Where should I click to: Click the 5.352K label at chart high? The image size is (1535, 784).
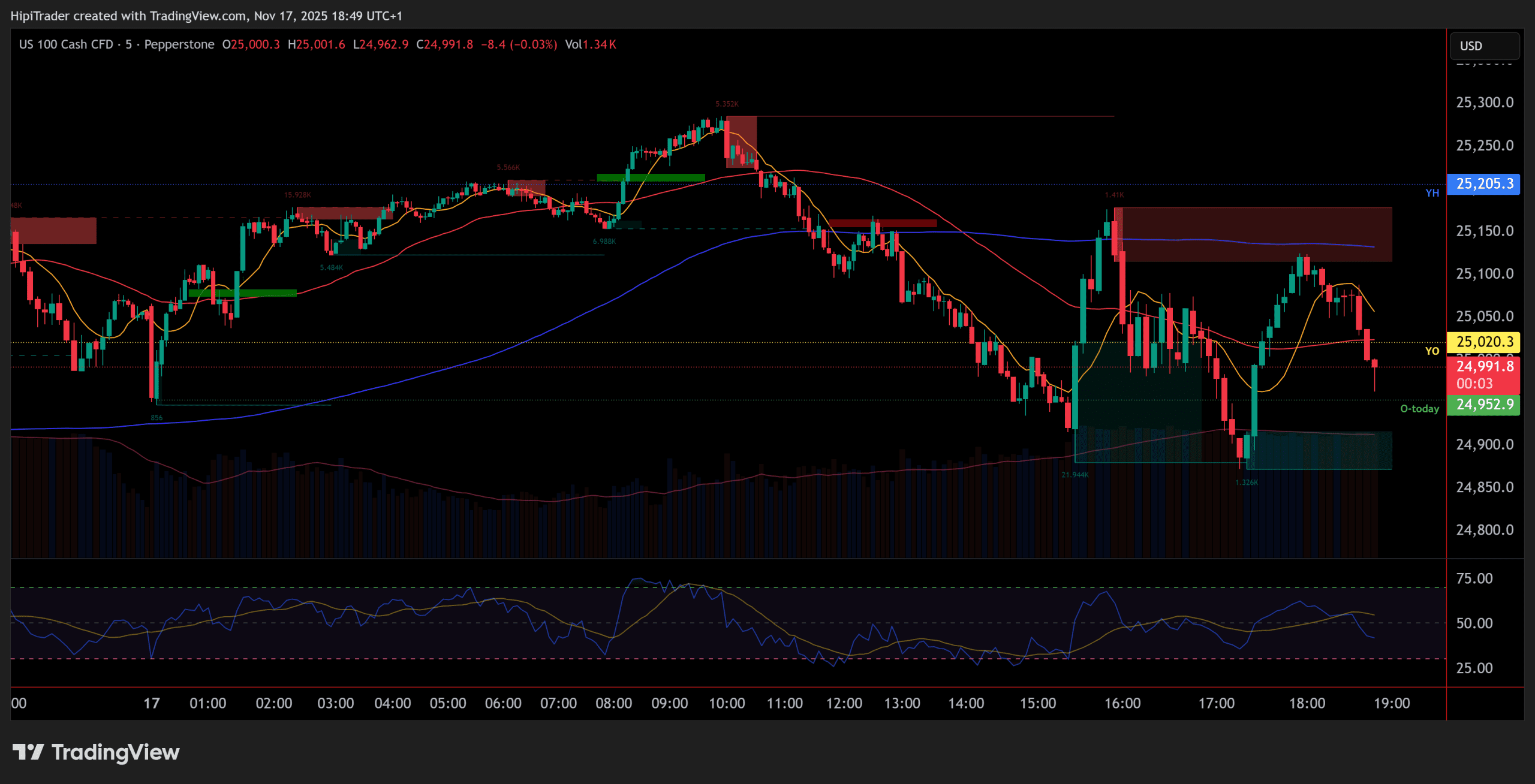click(727, 104)
